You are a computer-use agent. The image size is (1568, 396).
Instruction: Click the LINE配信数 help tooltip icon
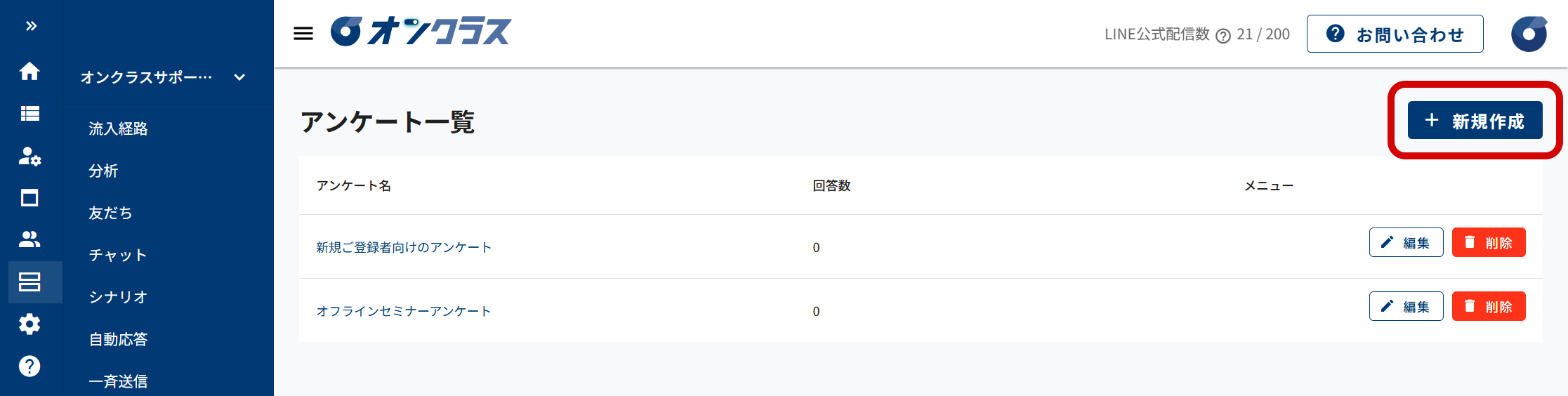(x=1223, y=36)
